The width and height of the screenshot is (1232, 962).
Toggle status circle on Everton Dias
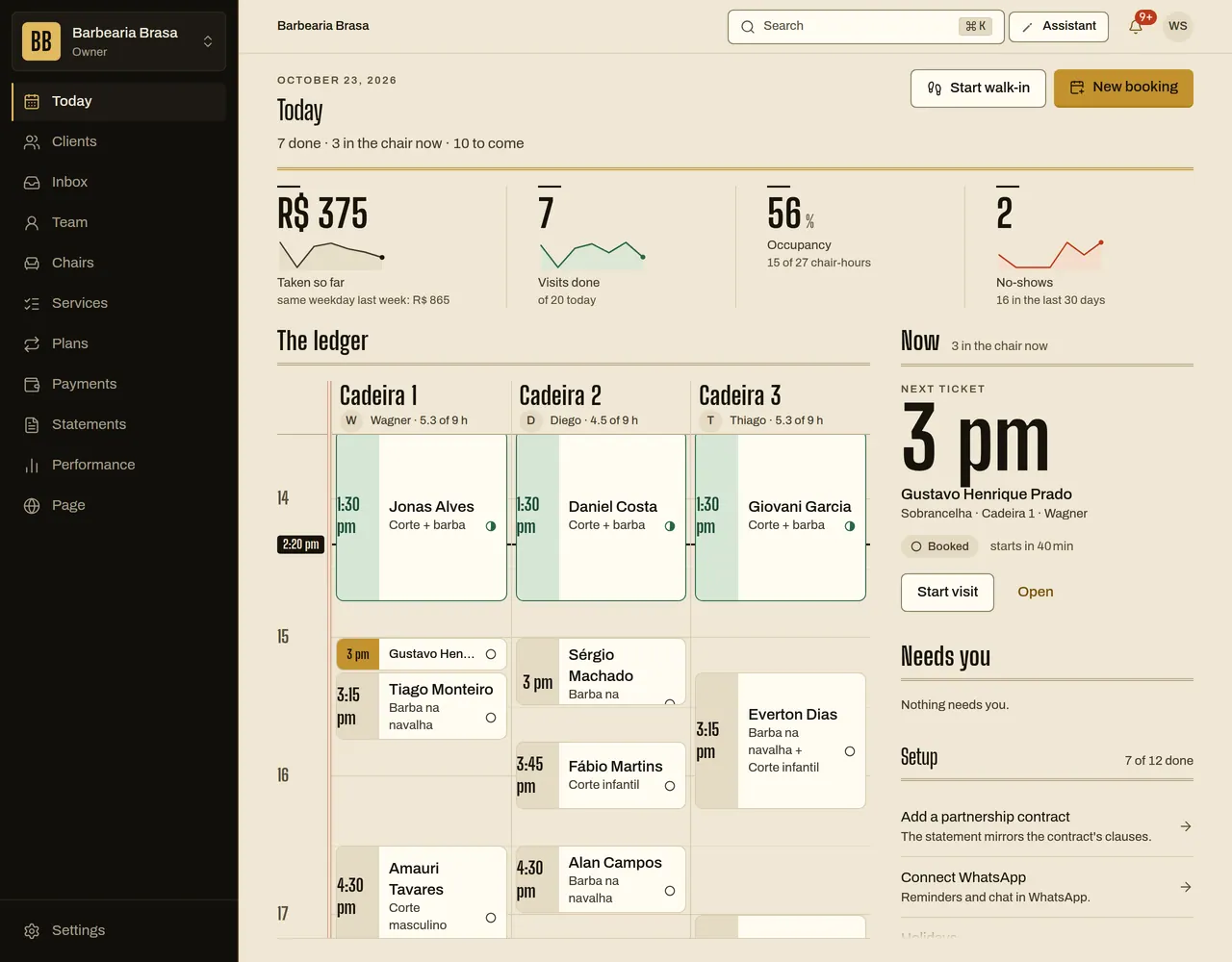coord(850,751)
